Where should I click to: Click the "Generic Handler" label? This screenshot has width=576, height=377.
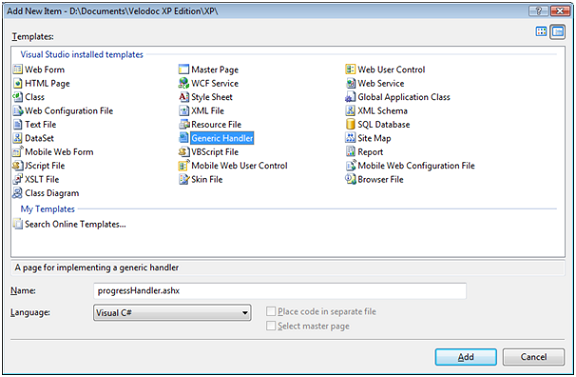(222, 138)
